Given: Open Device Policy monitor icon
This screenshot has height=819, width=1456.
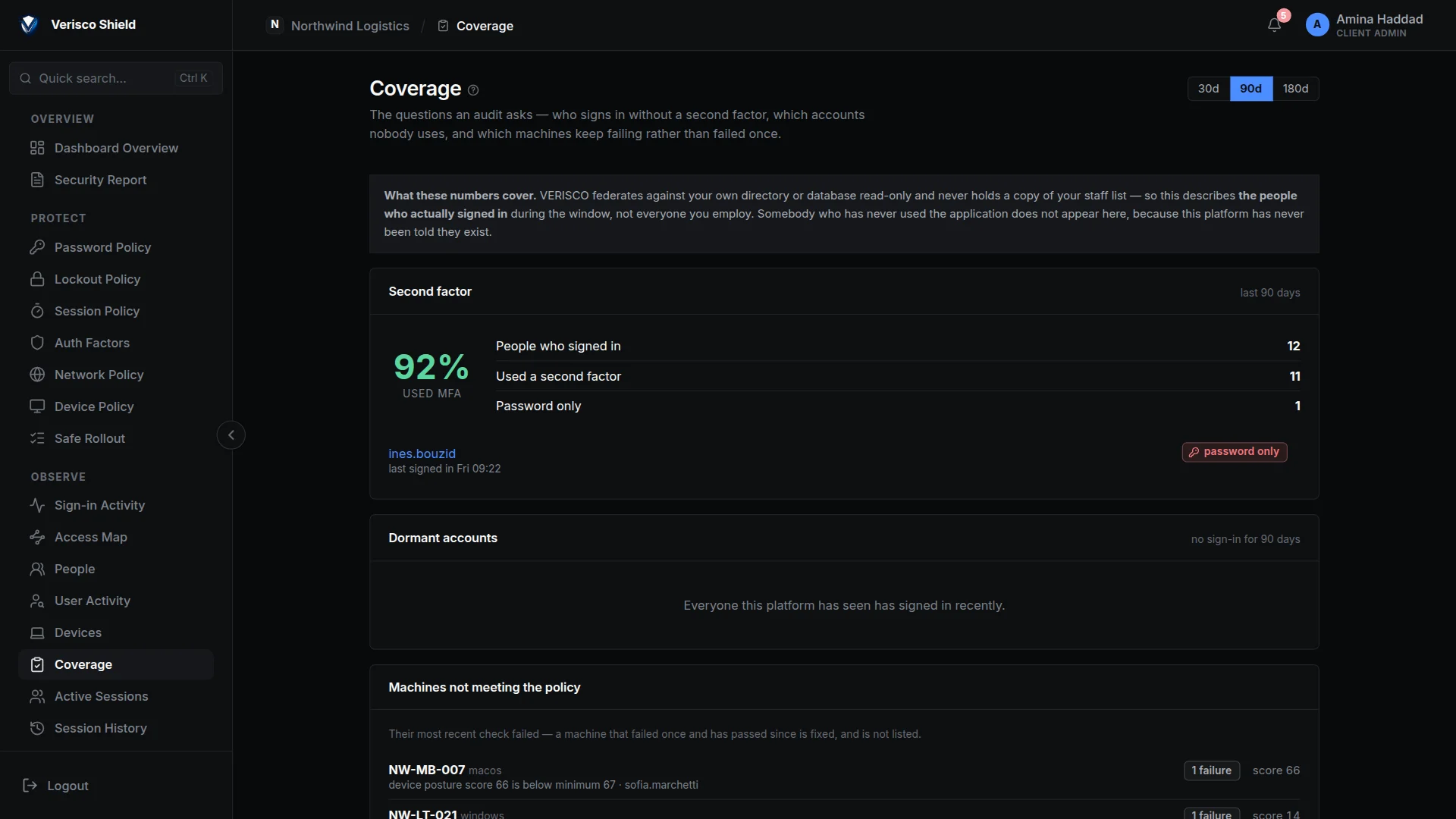Looking at the screenshot, I should 37,406.
